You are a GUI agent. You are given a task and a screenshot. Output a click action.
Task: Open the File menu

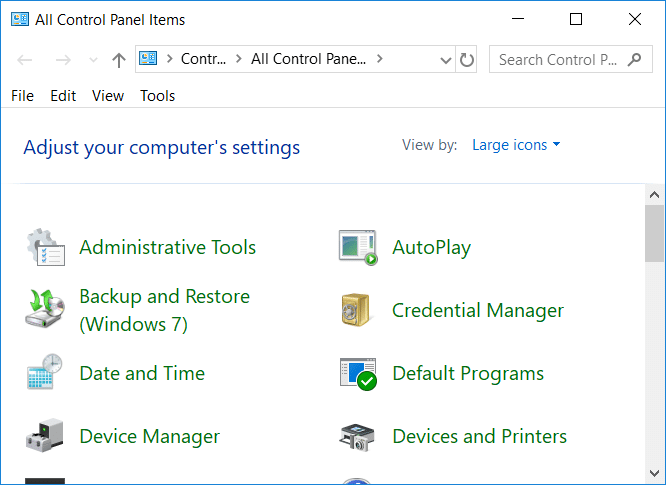22,96
